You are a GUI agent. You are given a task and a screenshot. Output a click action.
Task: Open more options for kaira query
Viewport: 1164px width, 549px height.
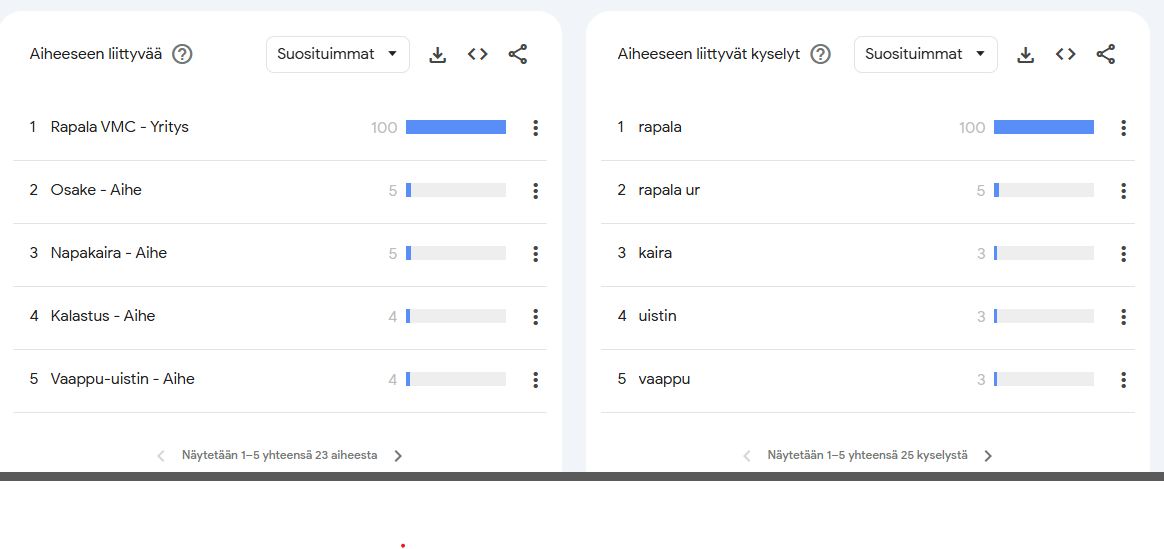pos(1124,254)
